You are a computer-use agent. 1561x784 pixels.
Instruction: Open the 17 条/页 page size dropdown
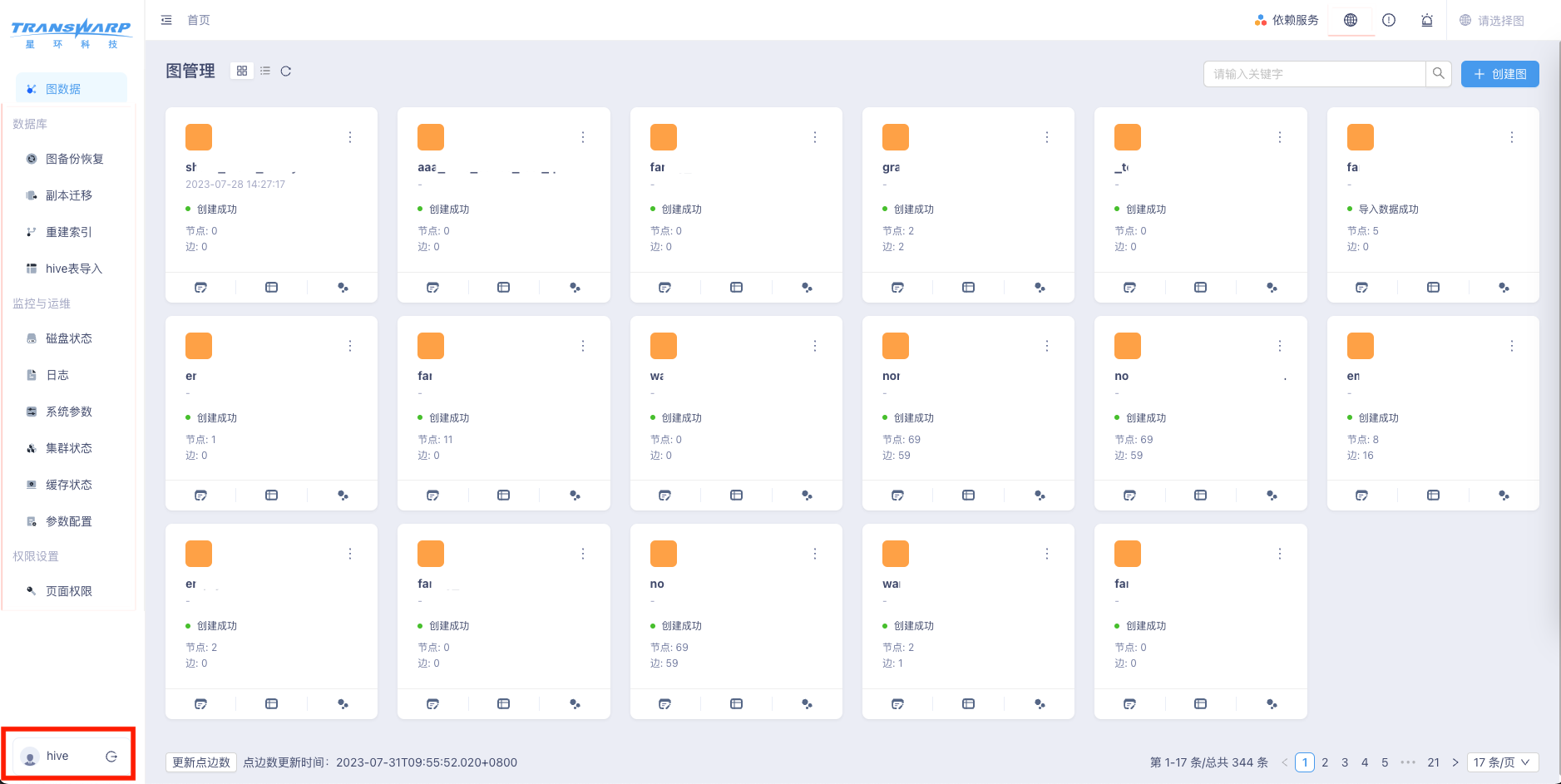pos(1503,762)
